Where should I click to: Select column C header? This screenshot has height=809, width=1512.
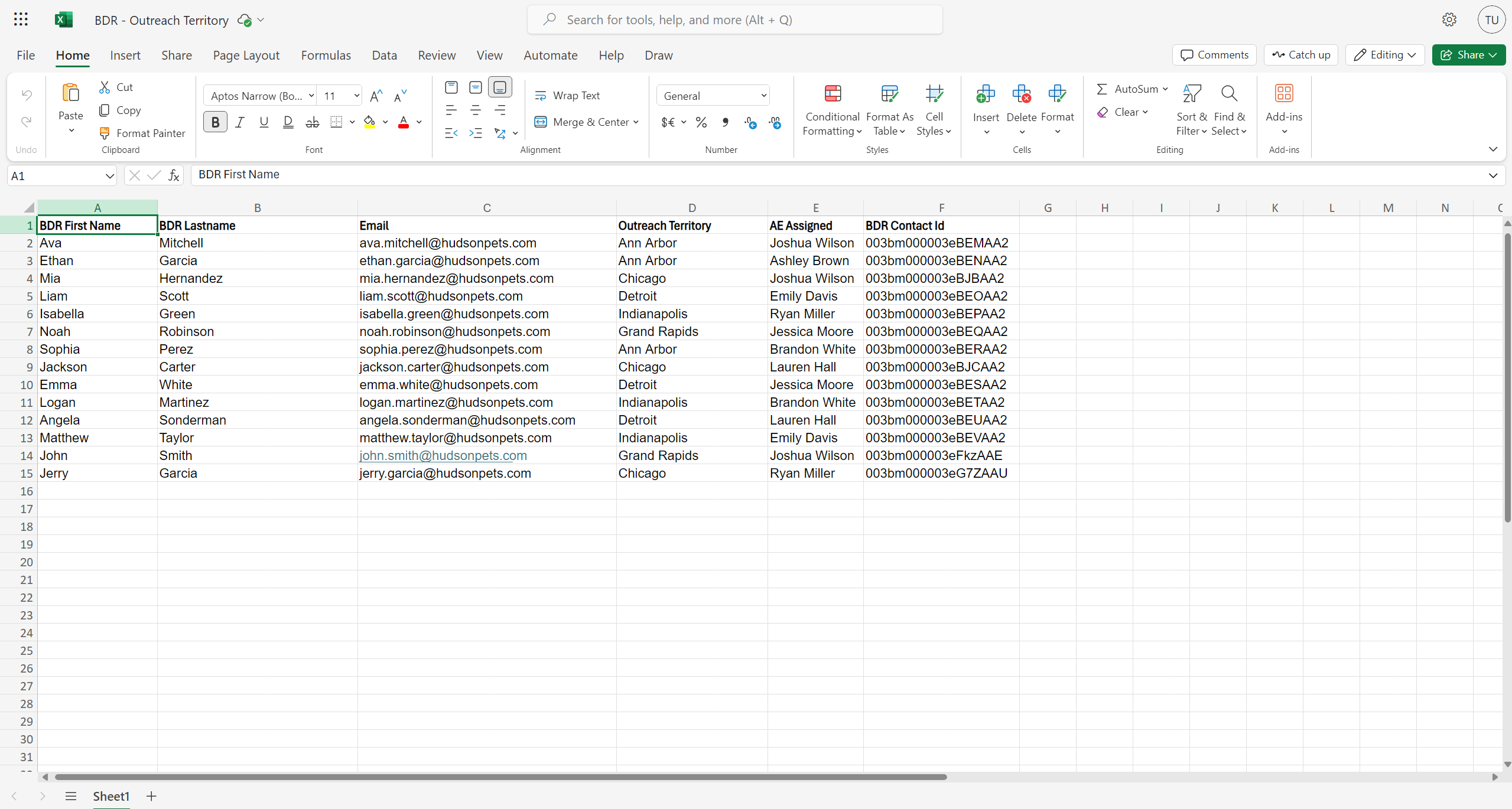(x=487, y=207)
